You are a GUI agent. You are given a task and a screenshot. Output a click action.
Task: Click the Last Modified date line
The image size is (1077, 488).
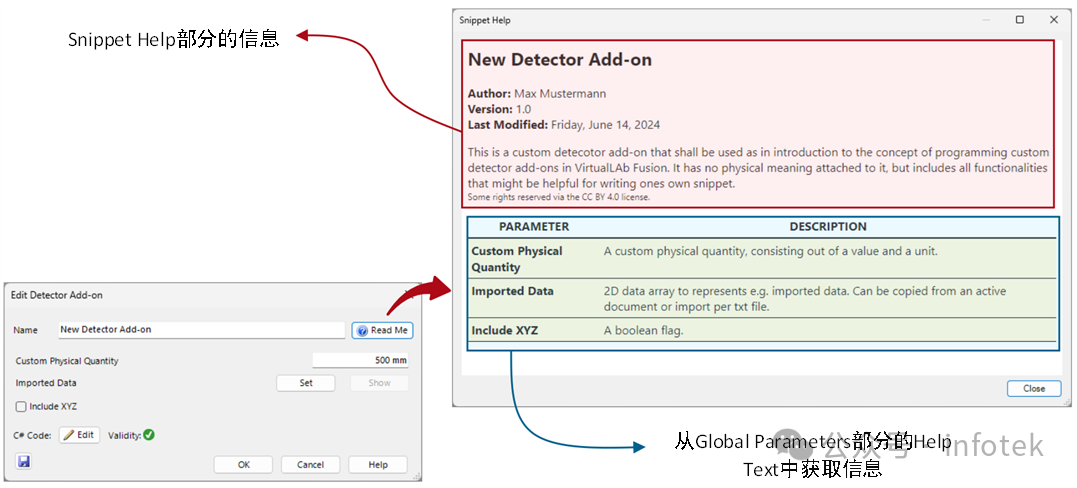coord(564,125)
